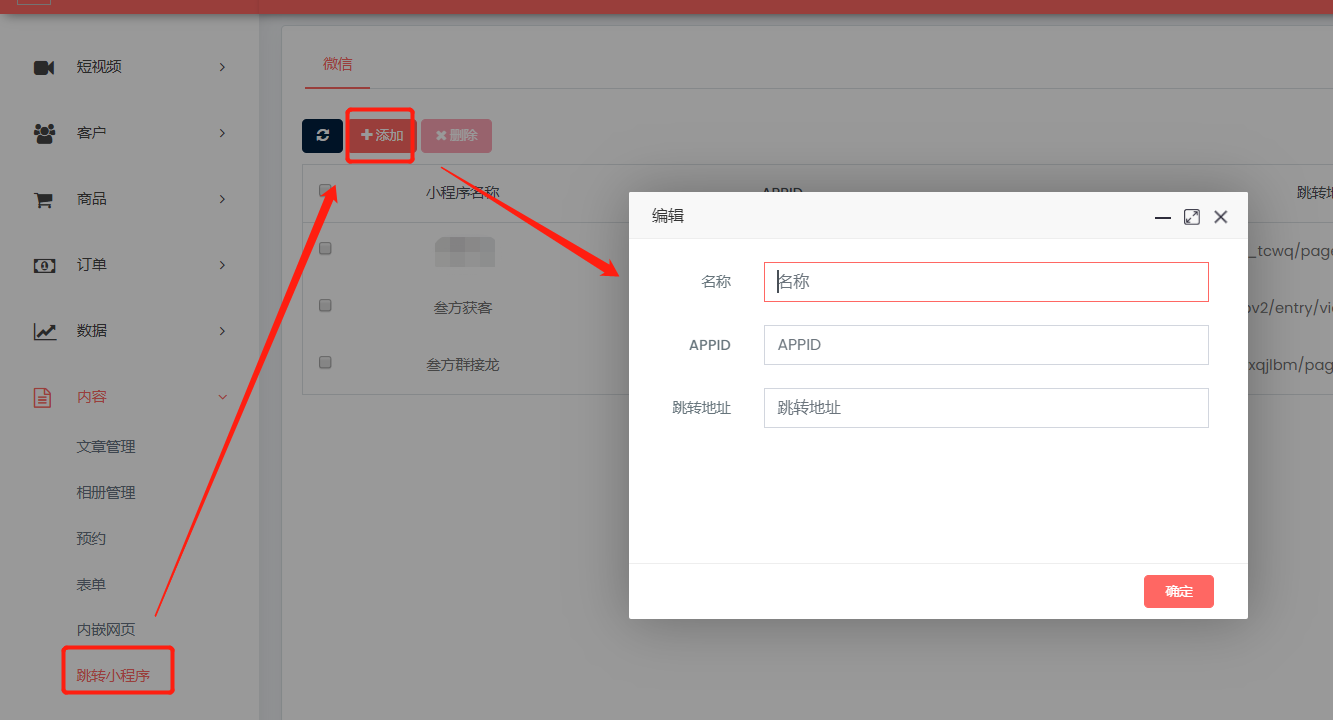Expand the 数据 menu chevron

tap(222, 331)
